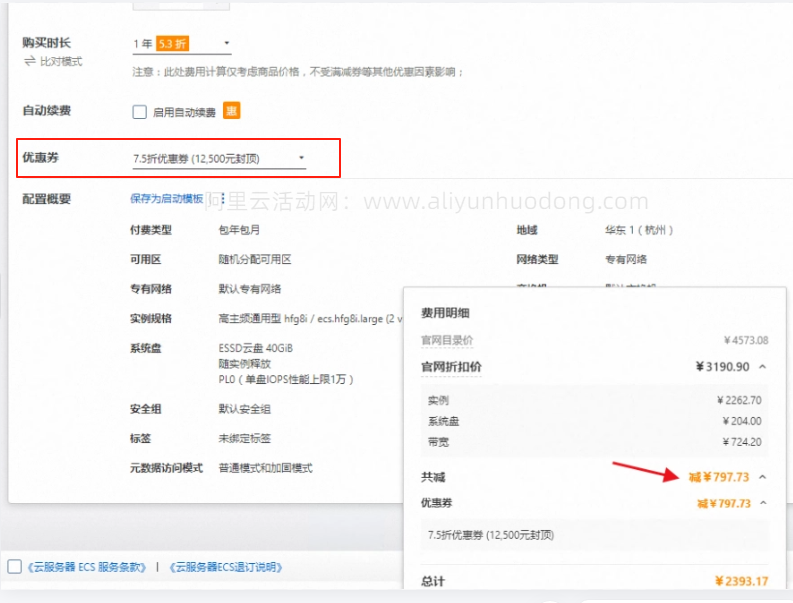Image resolution: width=793 pixels, height=603 pixels.
Task: Click the total price ¥2393.17
Action: [x=741, y=581]
